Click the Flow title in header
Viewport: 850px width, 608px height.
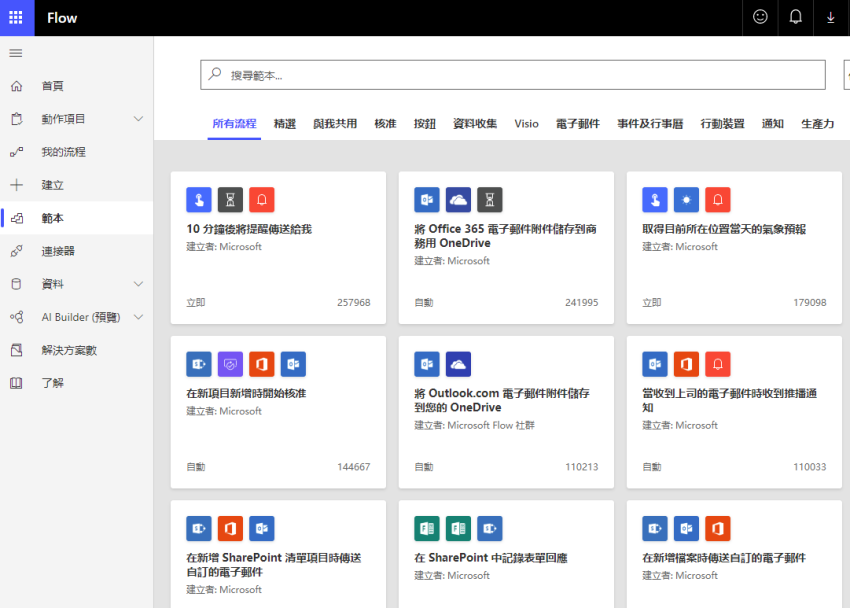click(62, 18)
